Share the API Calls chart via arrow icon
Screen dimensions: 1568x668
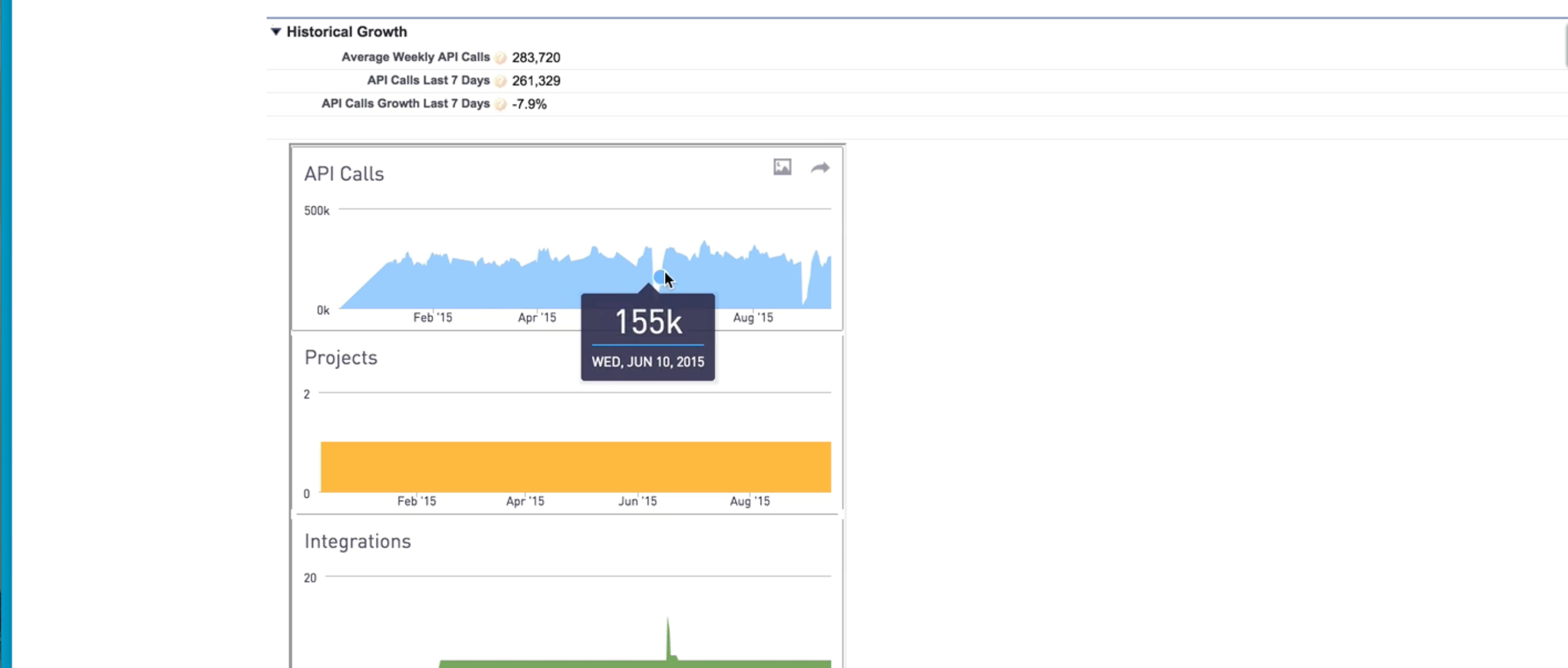820,167
